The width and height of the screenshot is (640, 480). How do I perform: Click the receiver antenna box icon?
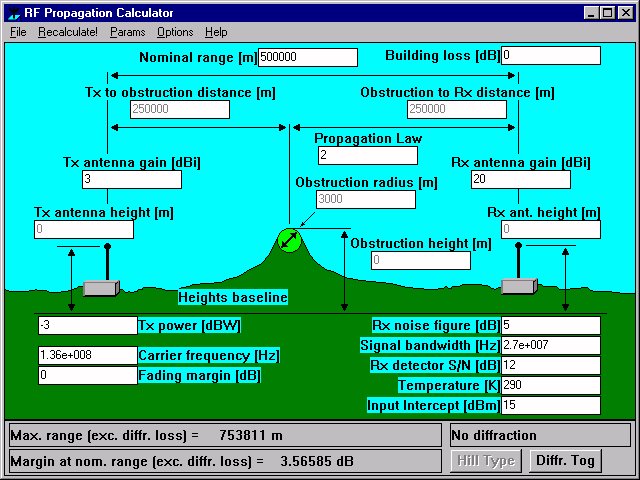[519, 287]
